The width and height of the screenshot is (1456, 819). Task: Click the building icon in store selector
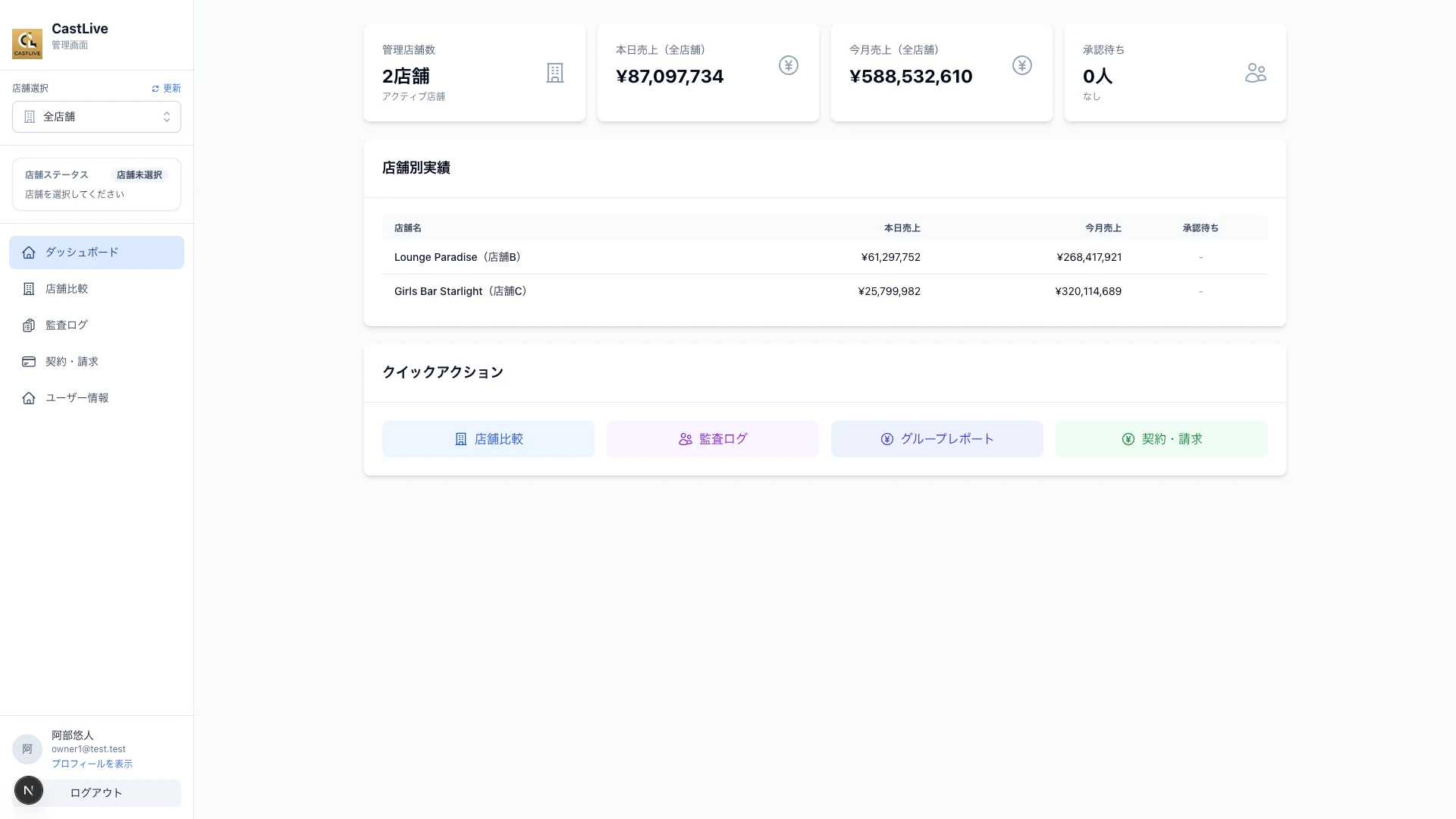pos(30,117)
